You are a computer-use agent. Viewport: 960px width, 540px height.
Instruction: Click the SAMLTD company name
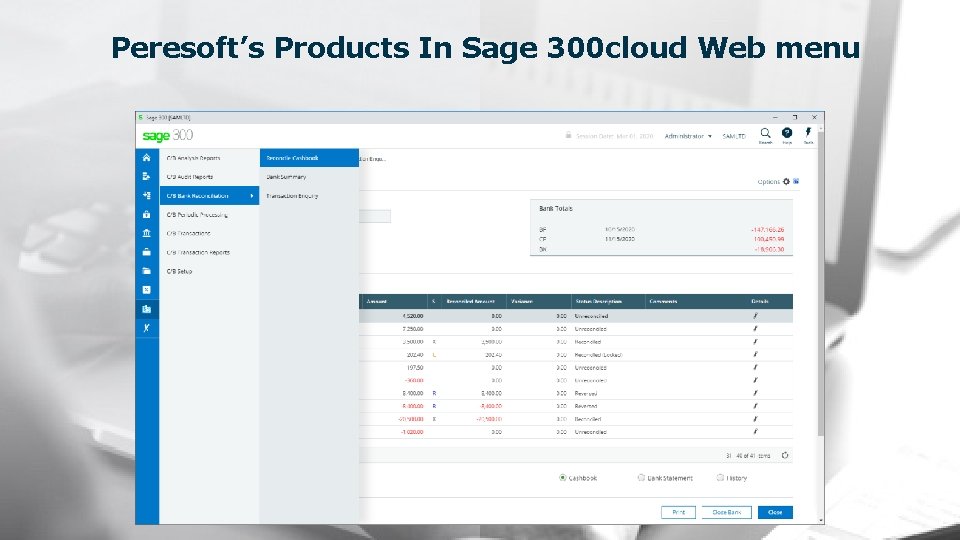tap(733, 136)
